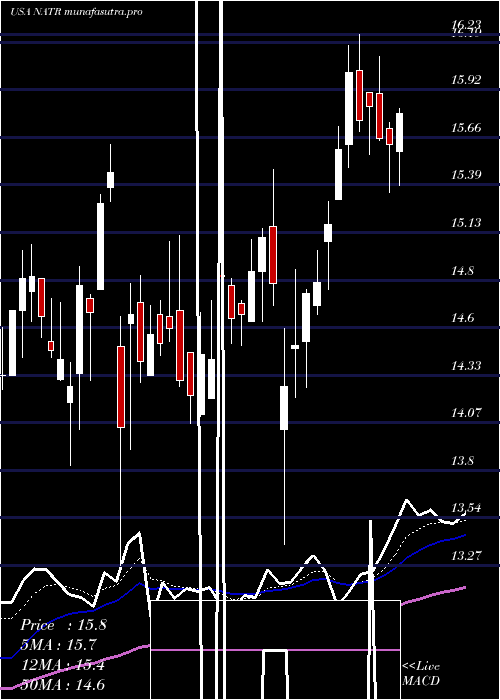The width and height of the screenshot is (500, 700).
Task: Select the 14.8 price axis label
Action: pyautogui.click(x=462, y=271)
